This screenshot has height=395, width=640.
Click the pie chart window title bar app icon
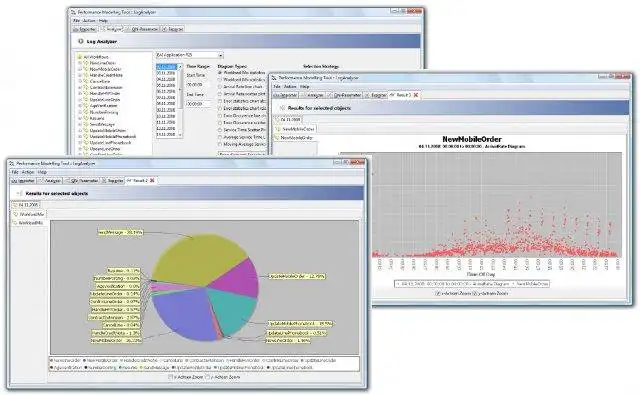[x=12, y=163]
